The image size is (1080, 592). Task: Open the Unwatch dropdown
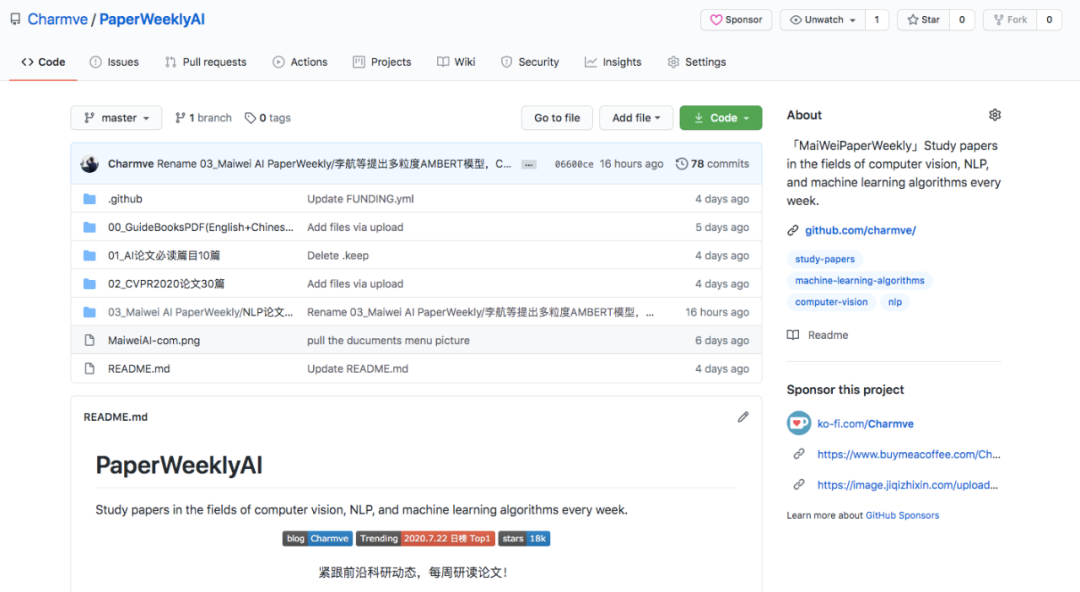pyautogui.click(x=822, y=19)
